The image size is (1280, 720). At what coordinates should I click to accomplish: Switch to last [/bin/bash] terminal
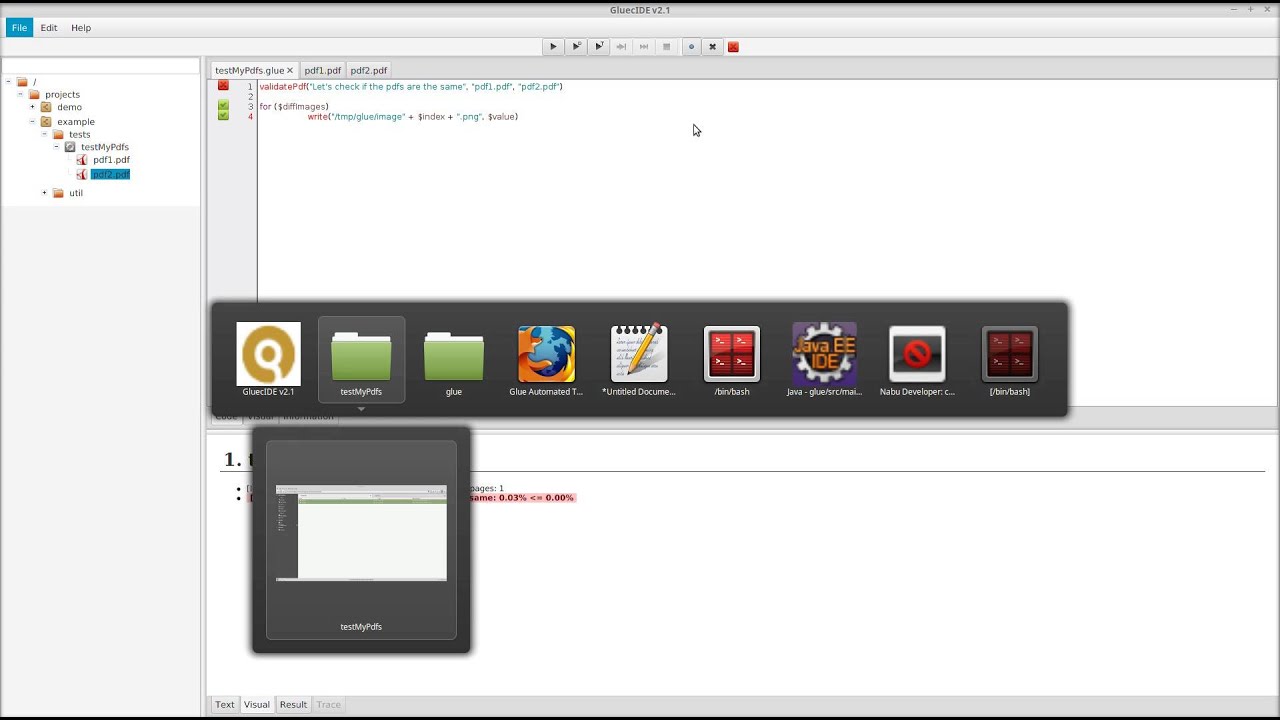1010,359
